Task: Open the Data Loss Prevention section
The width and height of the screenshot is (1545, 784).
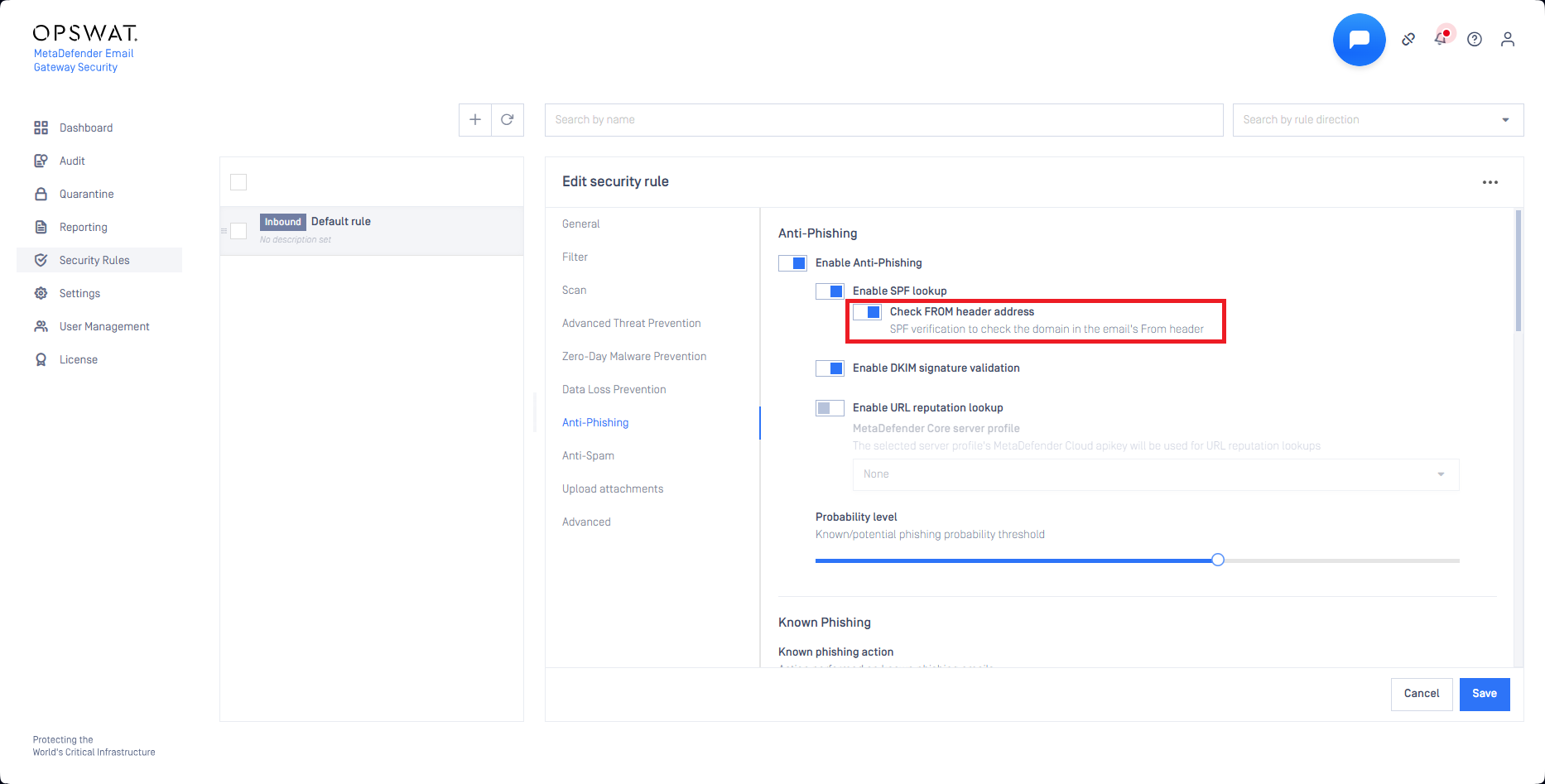Action: click(x=614, y=389)
